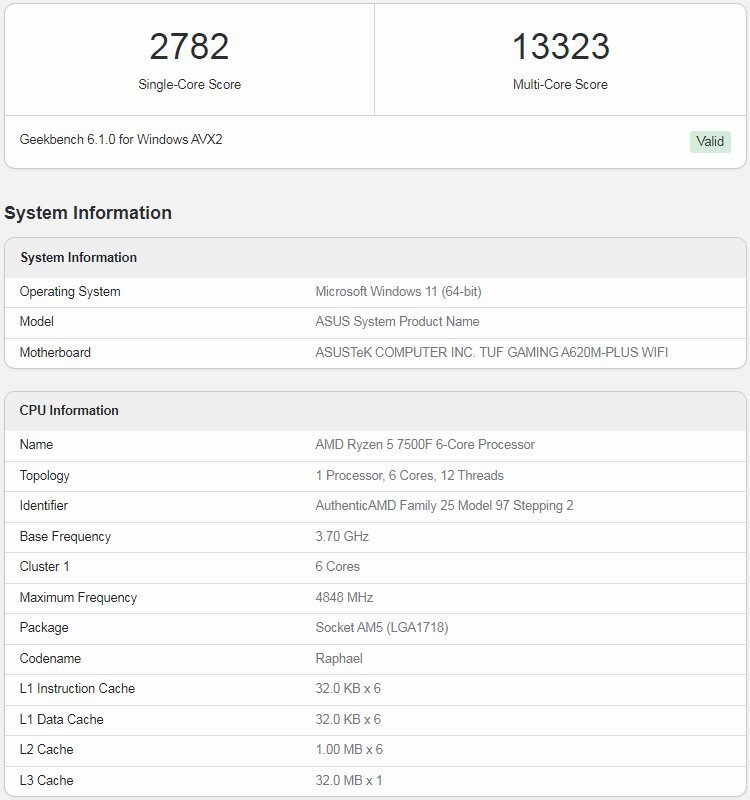Screen dimensions: 750x800
Task: Select the 32.0 MB x 1 value
Action: (x=349, y=780)
